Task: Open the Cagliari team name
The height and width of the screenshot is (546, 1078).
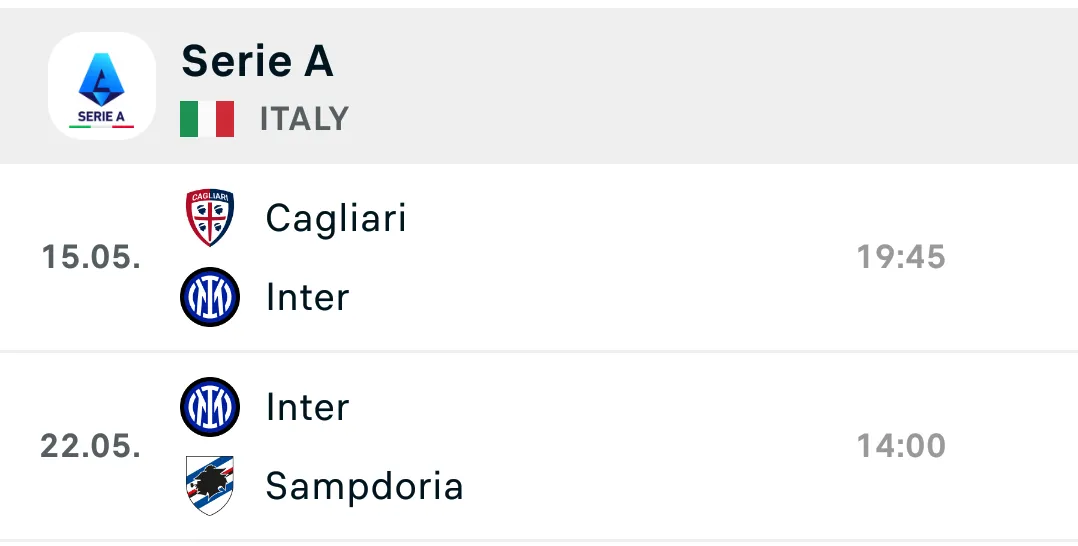Action: (x=336, y=218)
